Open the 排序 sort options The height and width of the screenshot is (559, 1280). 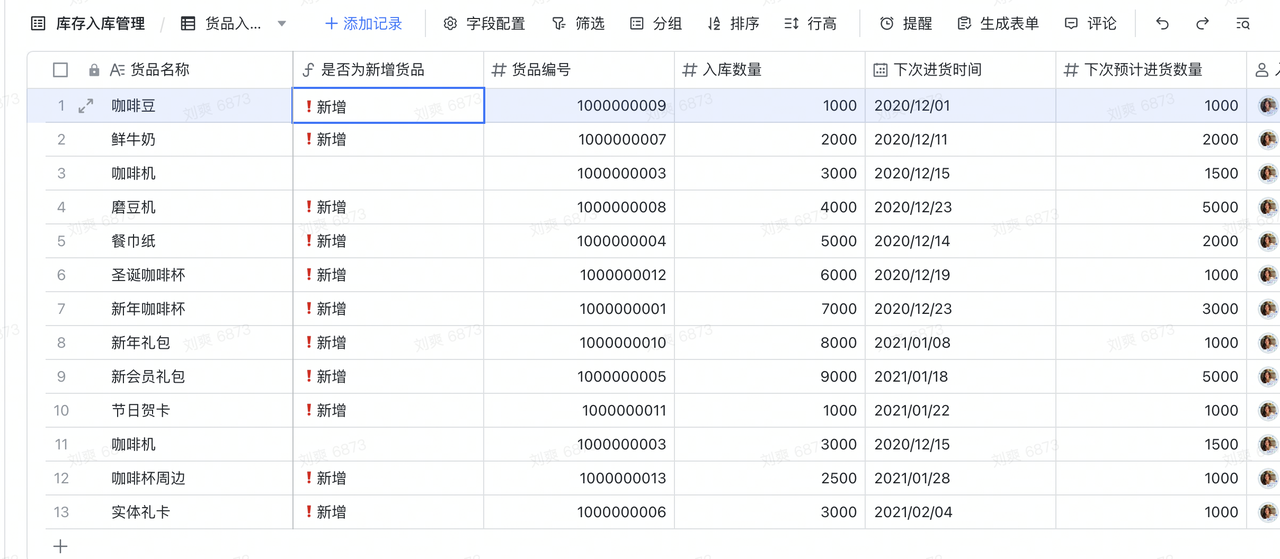733,23
